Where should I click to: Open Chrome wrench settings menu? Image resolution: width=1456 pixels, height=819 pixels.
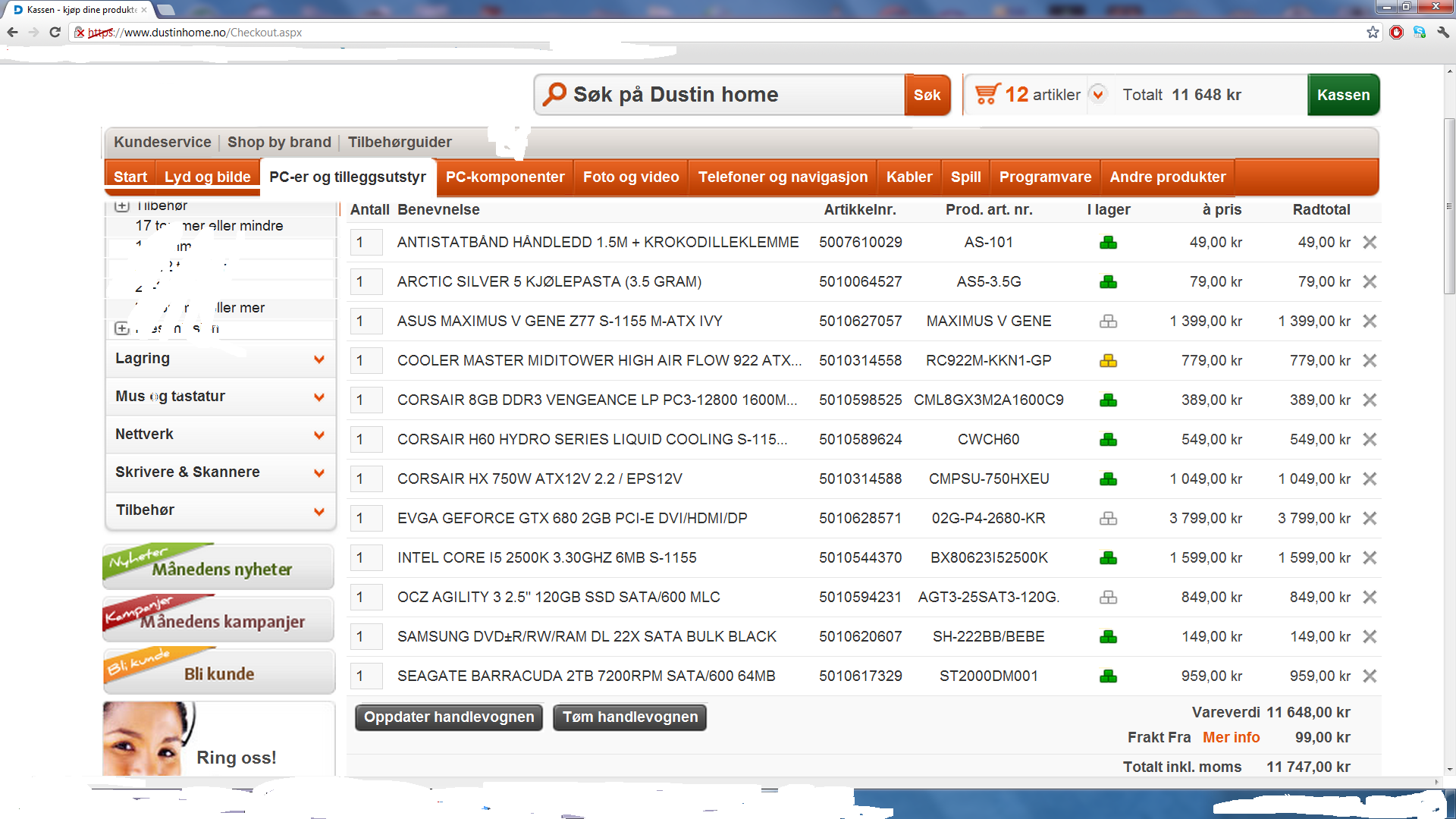(x=1443, y=32)
